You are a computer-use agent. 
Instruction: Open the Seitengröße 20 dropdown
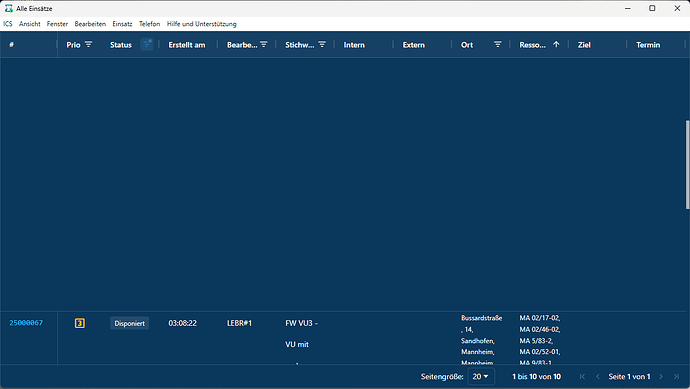tap(481, 377)
